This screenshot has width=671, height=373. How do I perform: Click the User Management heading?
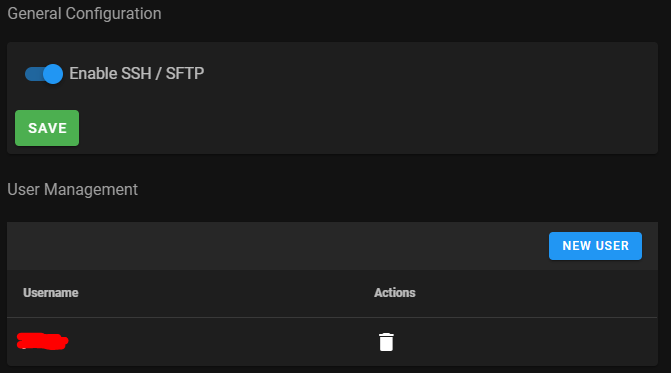[x=72, y=189]
